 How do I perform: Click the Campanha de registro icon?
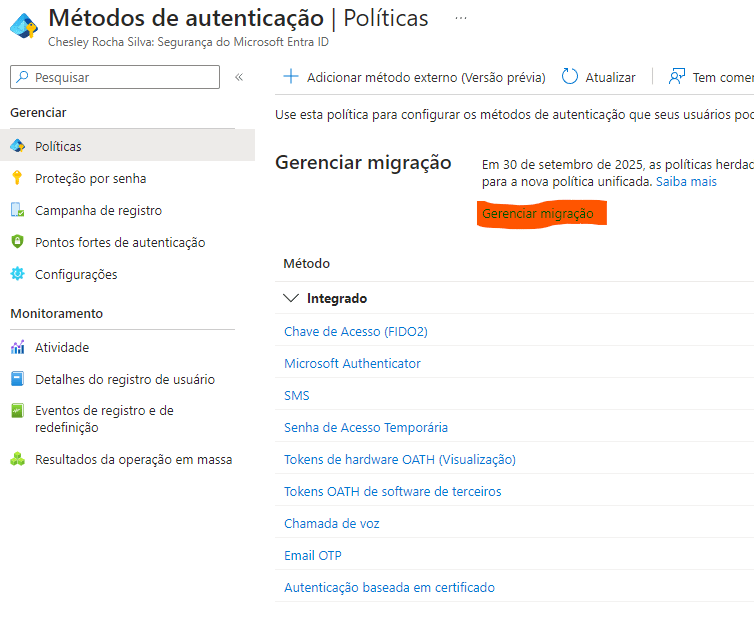[17, 210]
